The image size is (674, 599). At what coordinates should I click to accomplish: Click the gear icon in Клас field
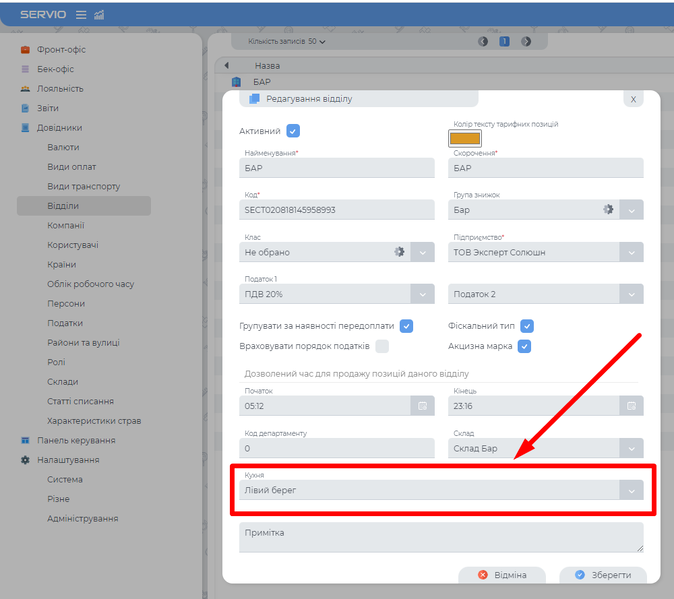point(400,252)
